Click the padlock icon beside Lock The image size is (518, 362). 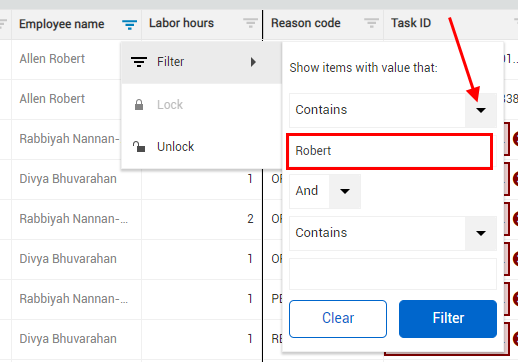point(139,105)
